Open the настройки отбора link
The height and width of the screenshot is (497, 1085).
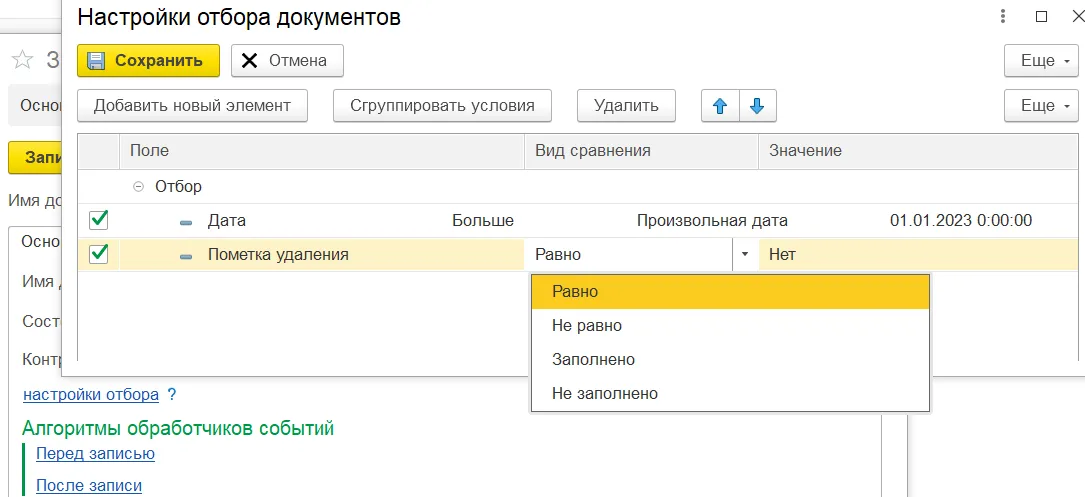click(91, 394)
